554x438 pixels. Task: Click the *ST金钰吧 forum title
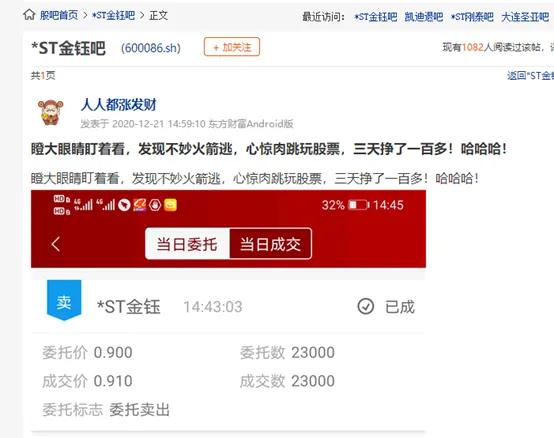coord(69,48)
